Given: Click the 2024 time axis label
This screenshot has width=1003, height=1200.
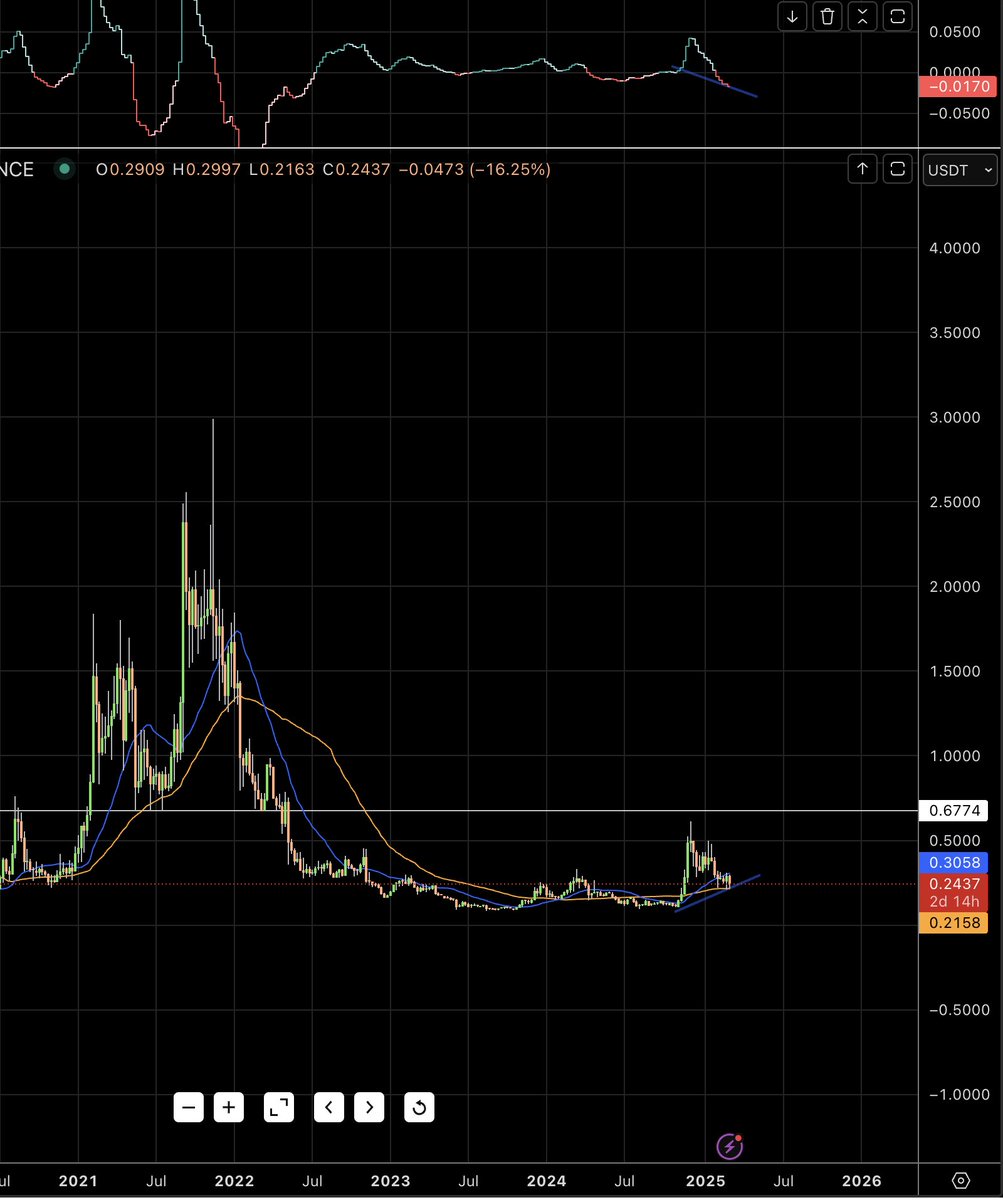Looking at the screenshot, I should 547,1181.
